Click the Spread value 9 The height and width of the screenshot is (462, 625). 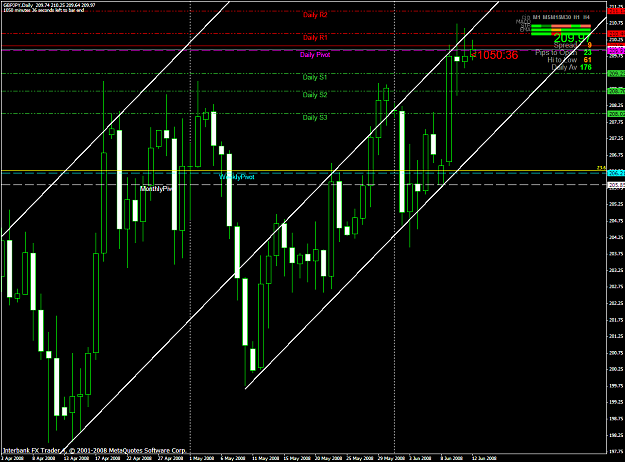[590, 45]
